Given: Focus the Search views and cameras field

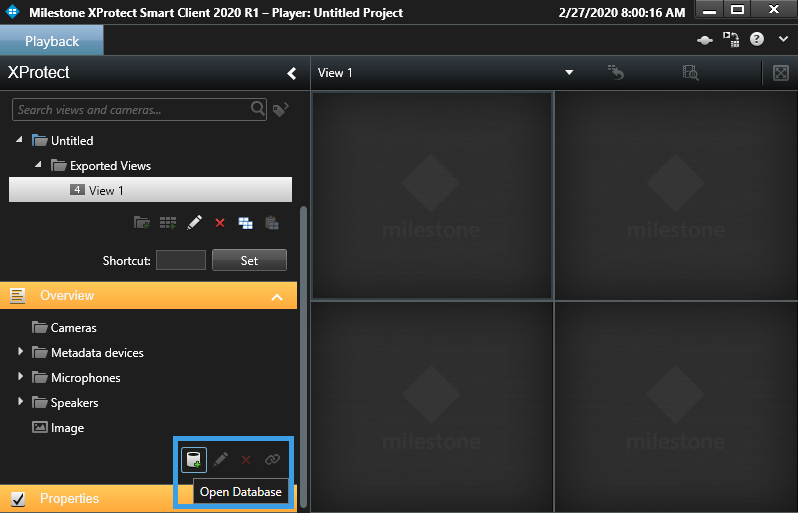Looking at the screenshot, I should [139, 109].
